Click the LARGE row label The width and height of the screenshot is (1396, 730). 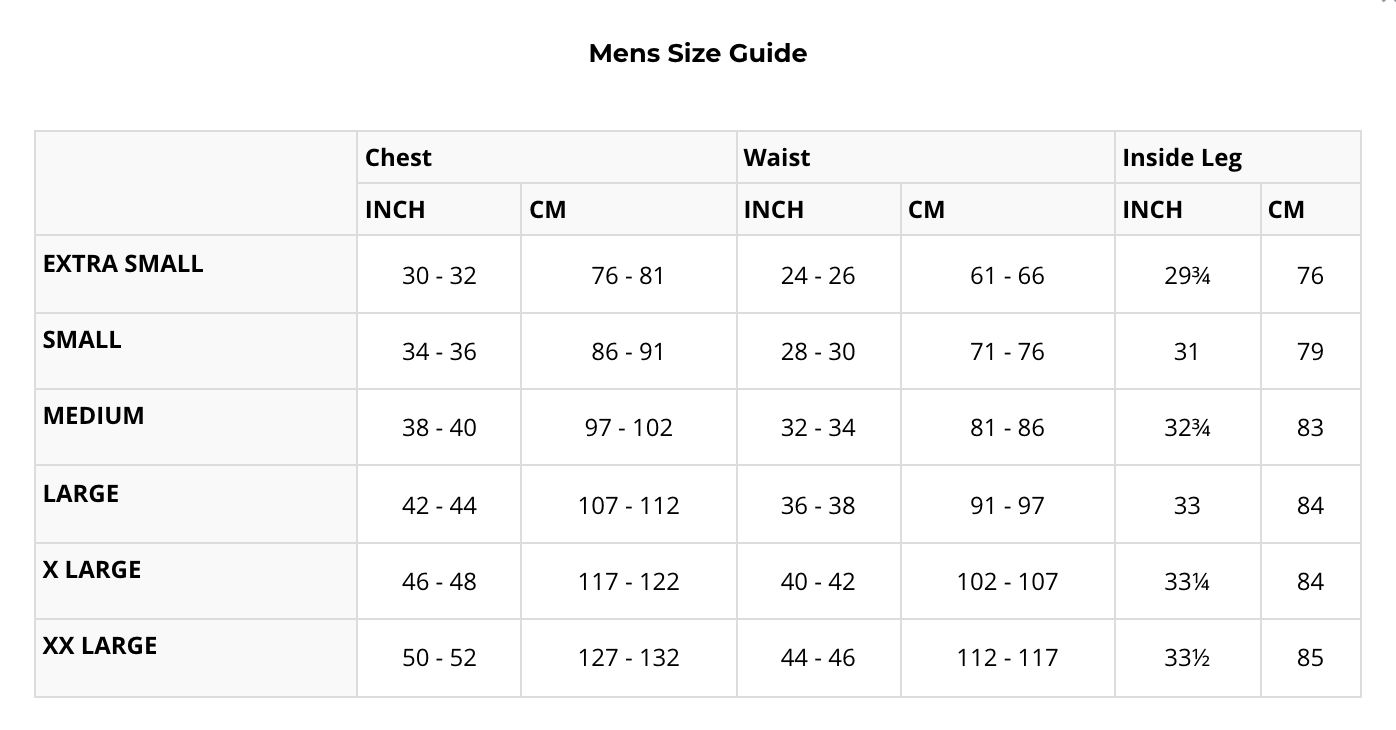(81, 494)
